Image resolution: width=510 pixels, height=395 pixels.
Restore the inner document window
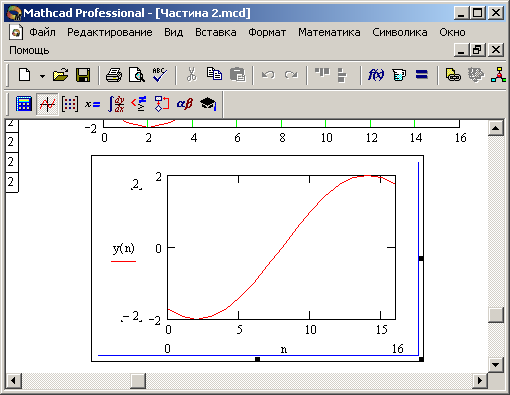tap(477, 50)
